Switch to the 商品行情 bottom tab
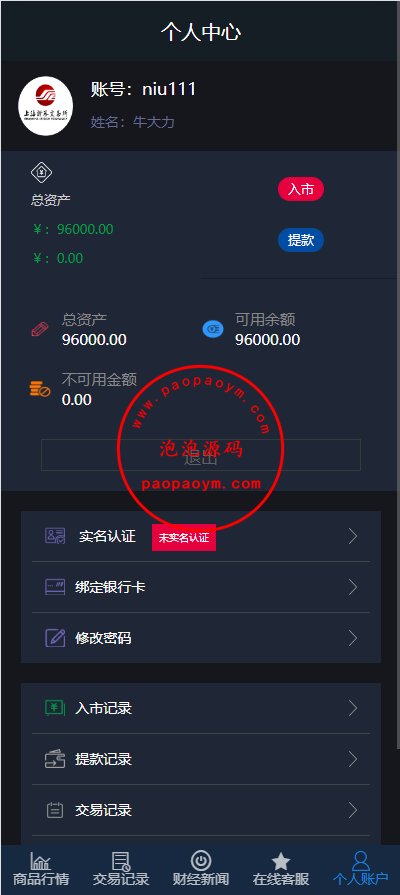Screen dimensions: 400x895 pyautogui.click(x=41, y=869)
